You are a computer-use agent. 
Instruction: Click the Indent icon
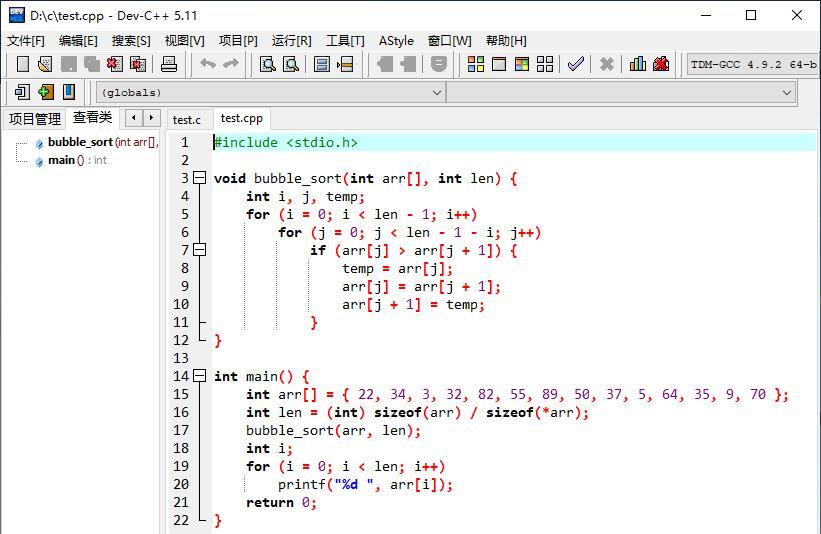[x=385, y=64]
